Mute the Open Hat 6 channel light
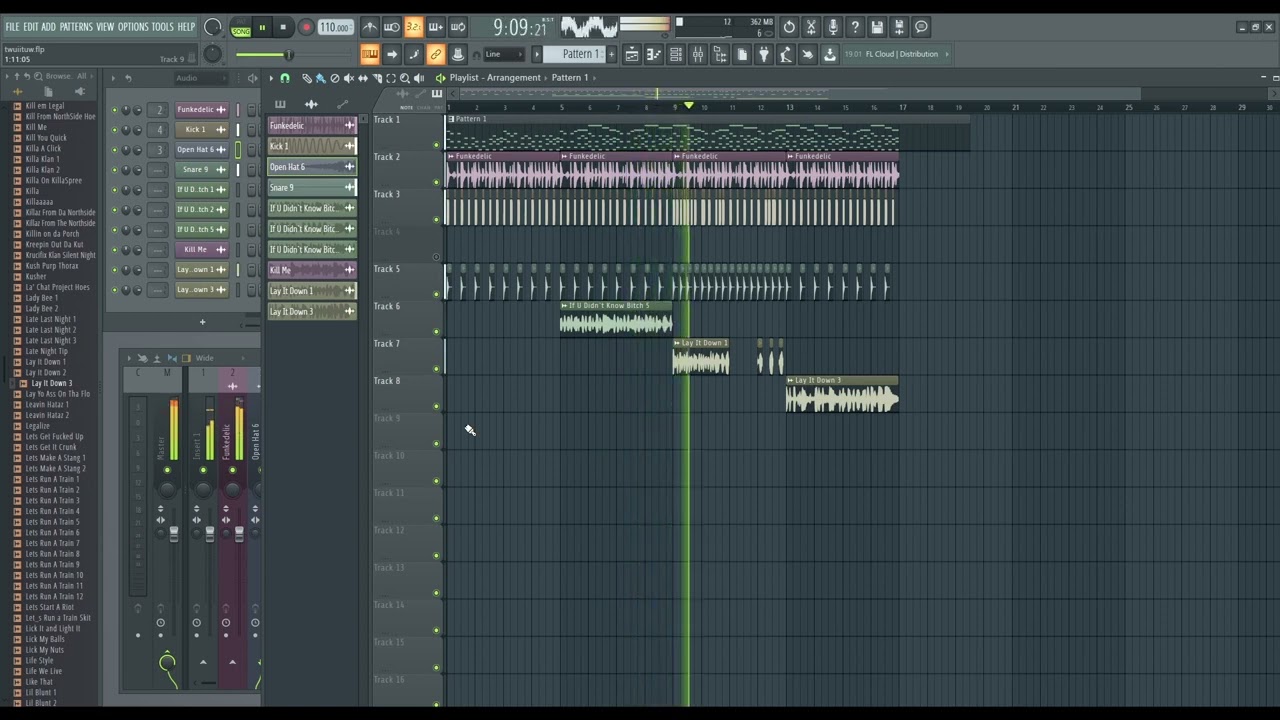This screenshot has width=1280, height=720. (x=114, y=150)
